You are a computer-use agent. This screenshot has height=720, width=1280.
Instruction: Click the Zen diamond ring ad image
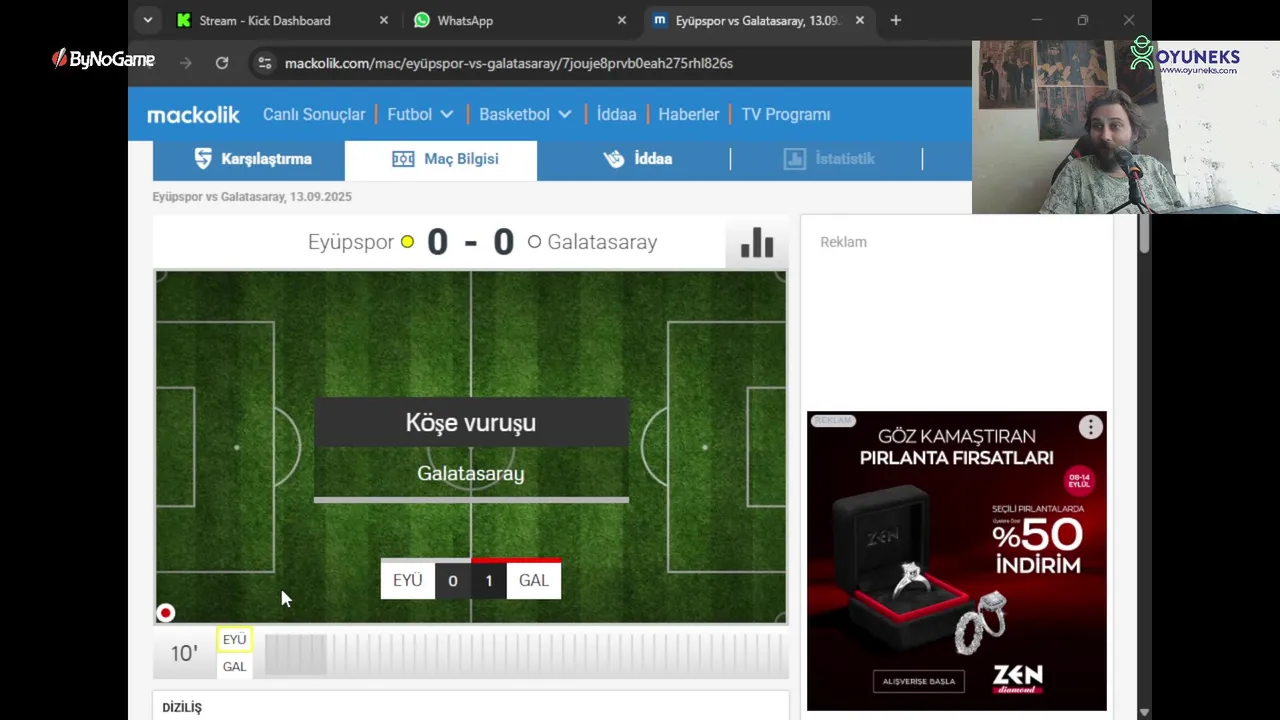coord(957,561)
